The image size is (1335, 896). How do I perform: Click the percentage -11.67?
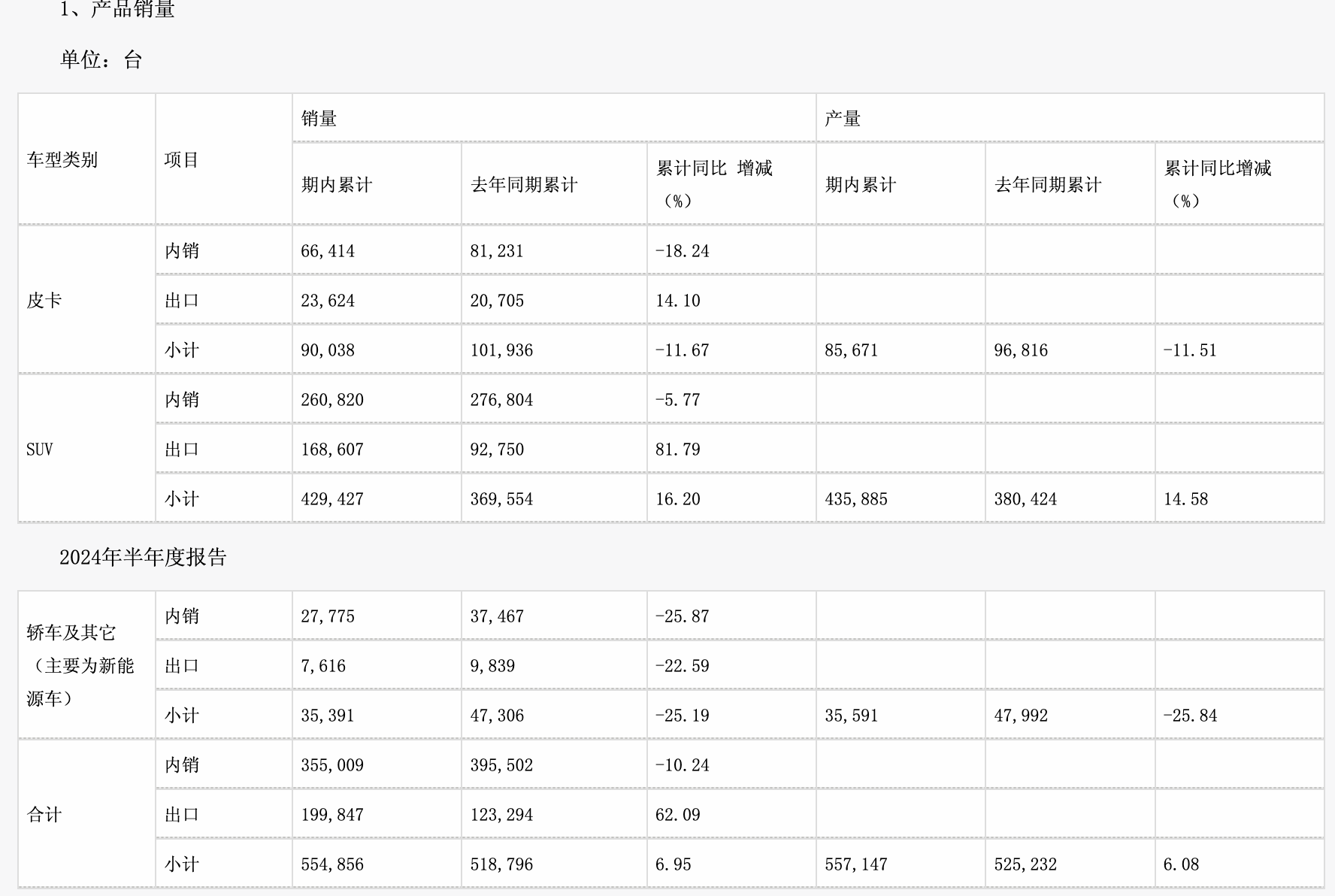tap(683, 350)
